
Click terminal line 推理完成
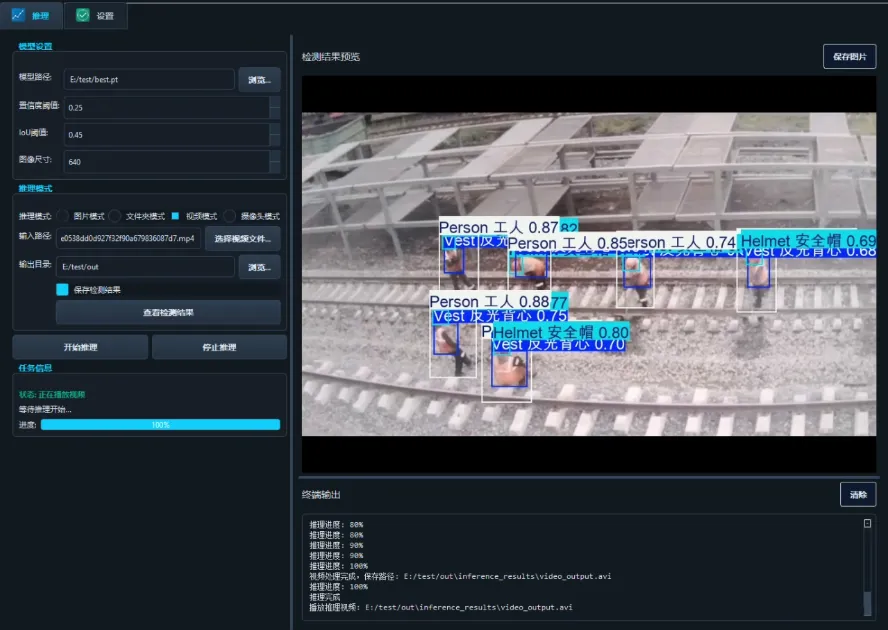325,597
